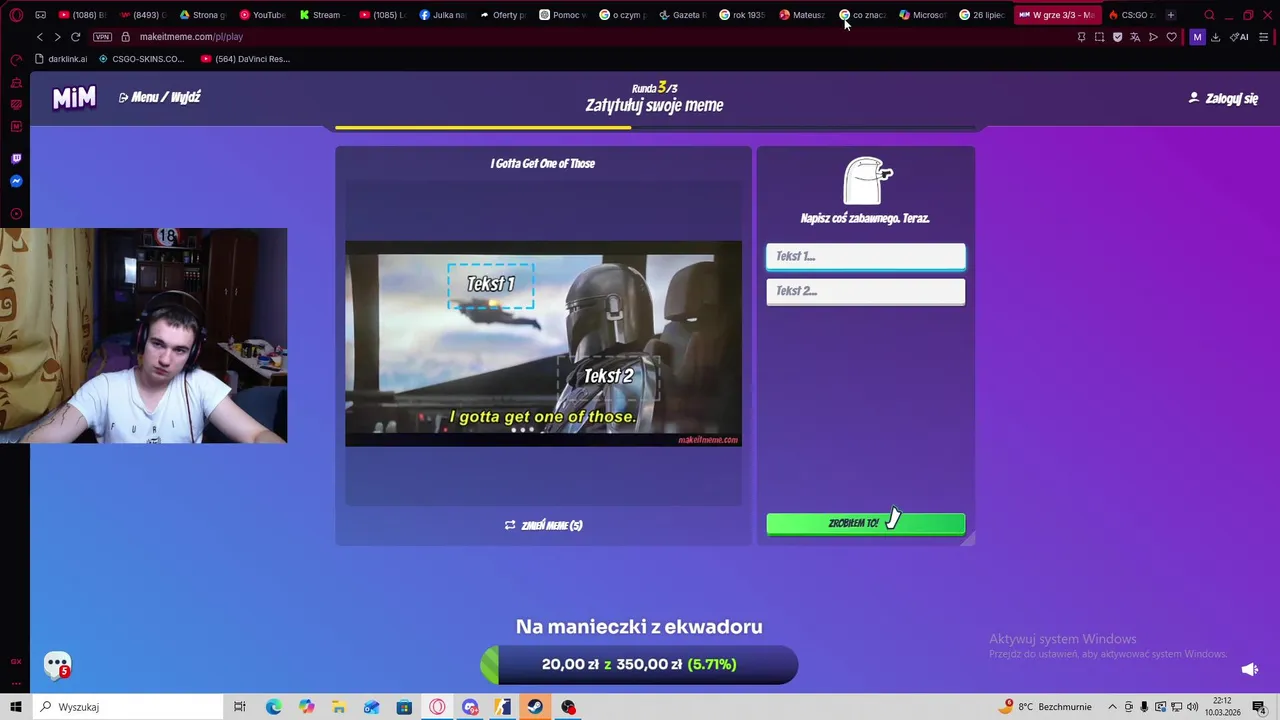Click the makeitmeme.com address bar
The height and width of the screenshot is (720, 1280).
[x=191, y=37]
